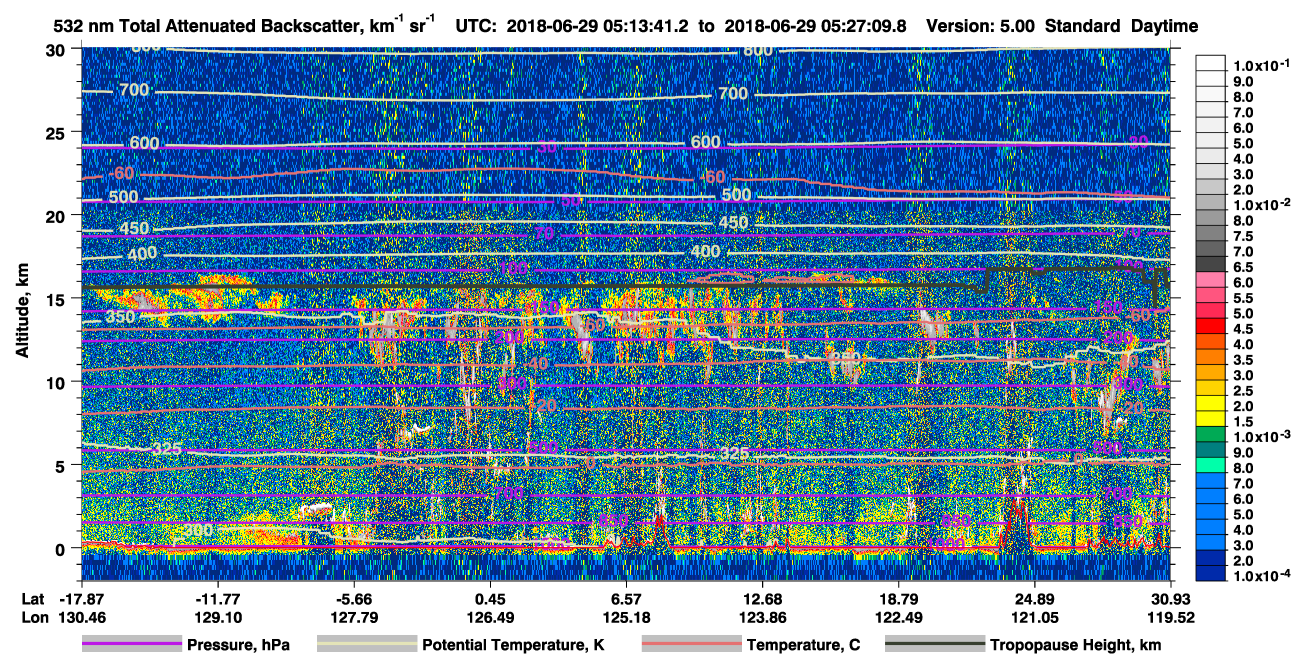Screen dimensions: 1300x667
Task: Click the Lon row label
Action: pos(33,616)
